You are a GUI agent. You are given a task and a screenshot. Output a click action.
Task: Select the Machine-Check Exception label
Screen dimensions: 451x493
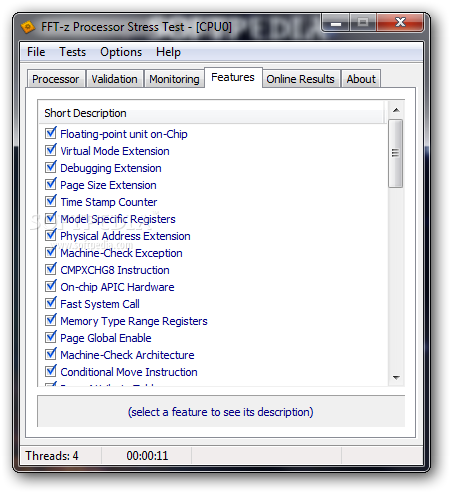[121, 253]
